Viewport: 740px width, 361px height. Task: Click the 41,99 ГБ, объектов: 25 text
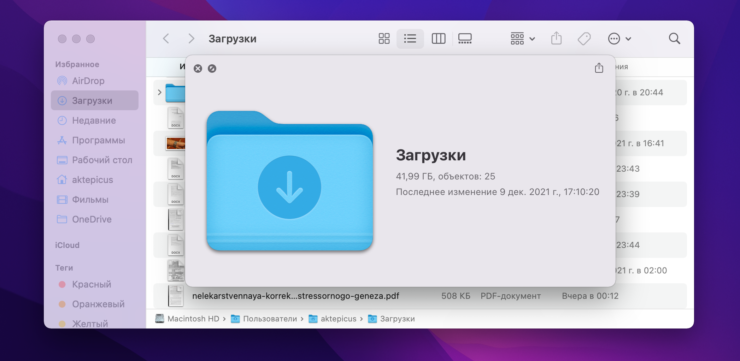tap(445, 176)
